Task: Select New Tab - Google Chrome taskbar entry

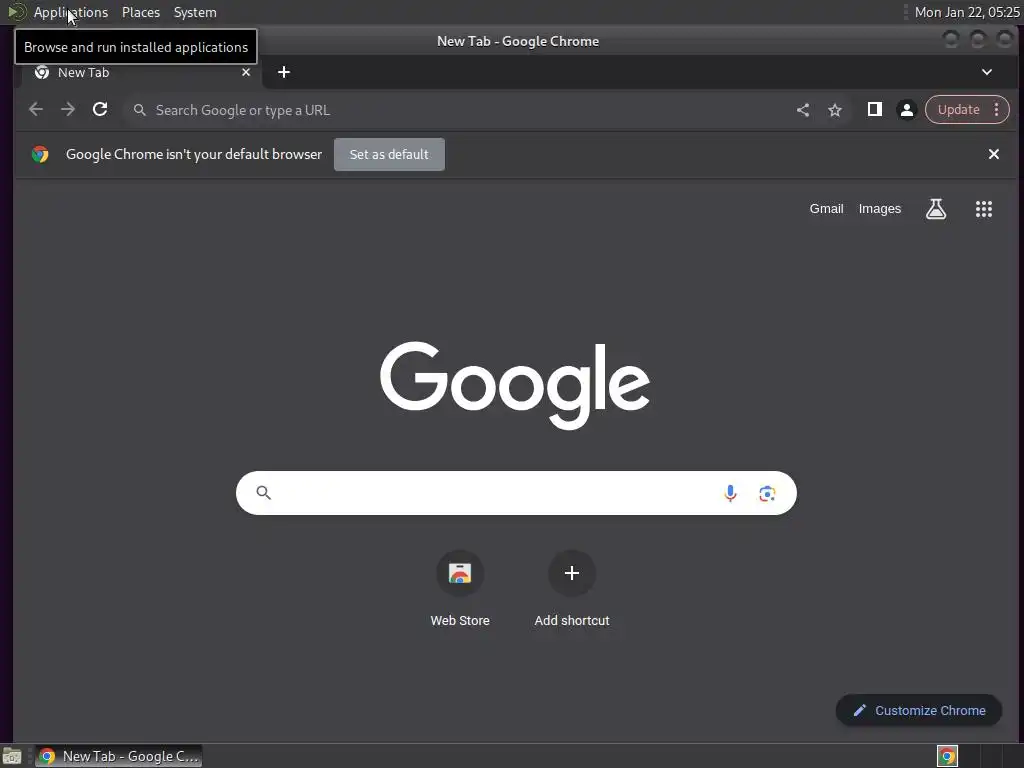Action: [x=118, y=756]
